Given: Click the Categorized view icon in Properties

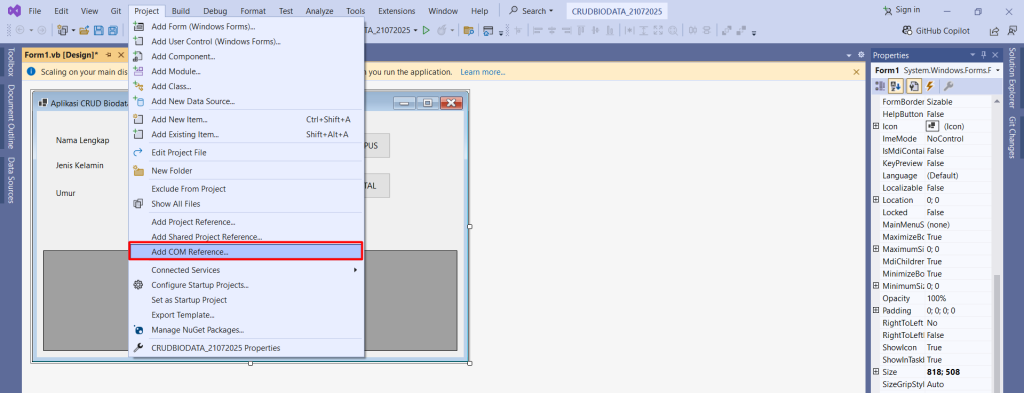Looking at the screenshot, I should pyautogui.click(x=880, y=86).
